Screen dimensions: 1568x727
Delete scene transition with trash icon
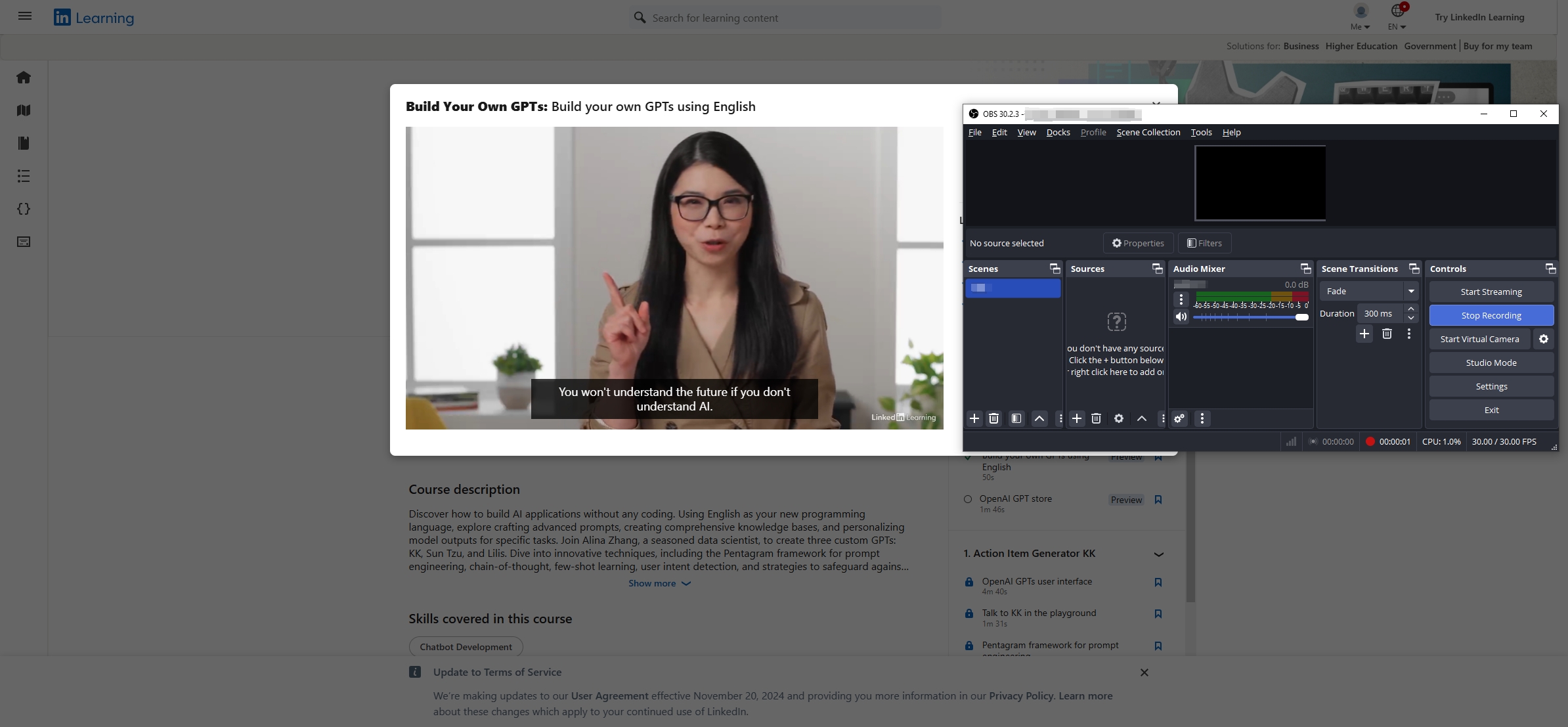(x=1387, y=334)
